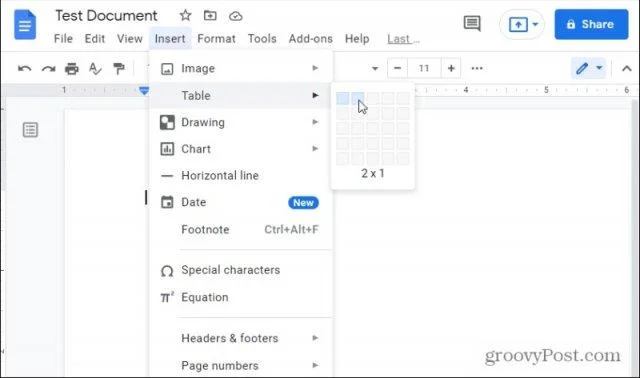Viewport: 640px width, 378px height.
Task: Click the Date calendar icon
Action: coord(167,202)
